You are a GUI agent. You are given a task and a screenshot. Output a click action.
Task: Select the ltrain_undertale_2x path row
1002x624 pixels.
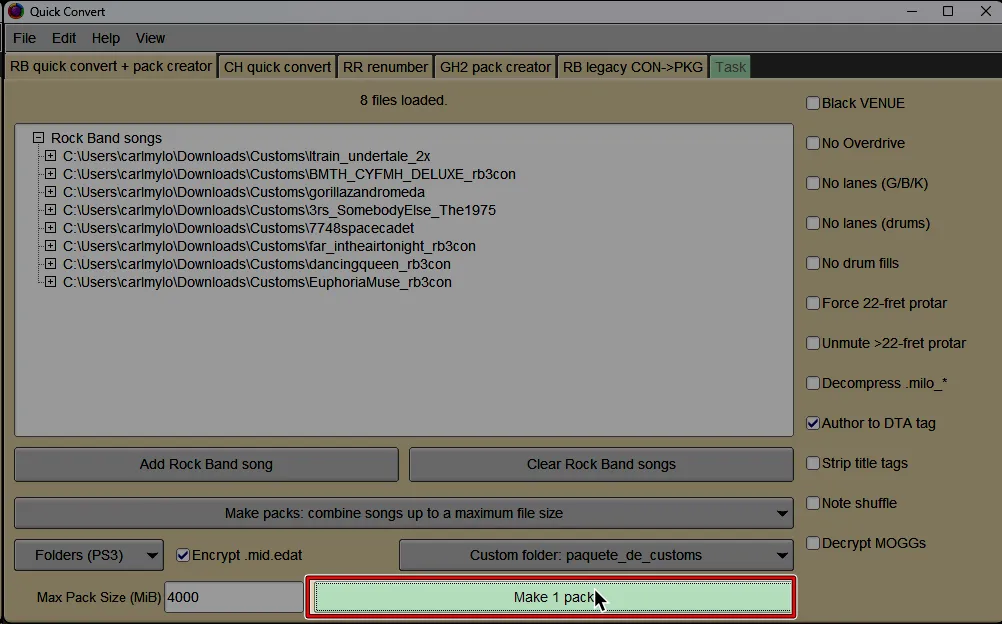[x=247, y=156]
